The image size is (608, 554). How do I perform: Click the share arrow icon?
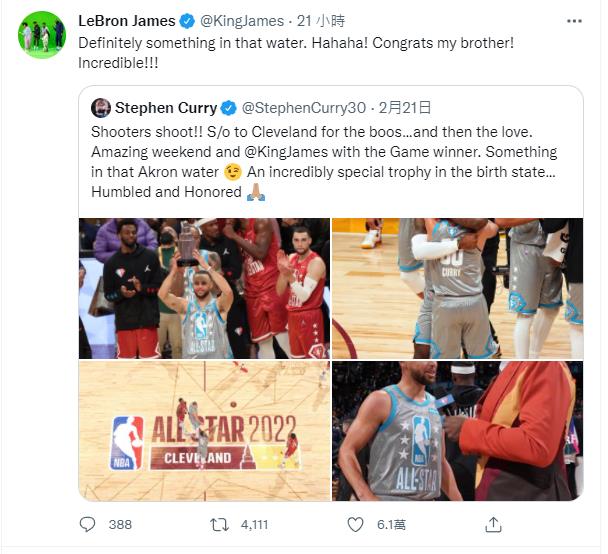point(491,524)
